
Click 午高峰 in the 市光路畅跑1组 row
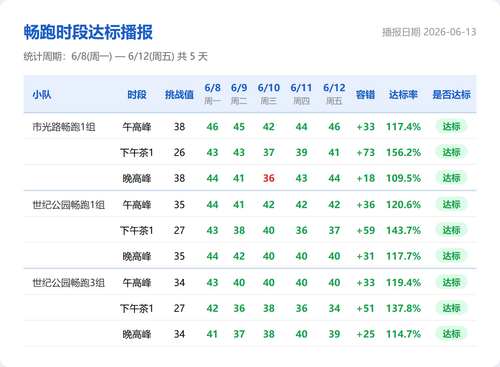coord(137,127)
